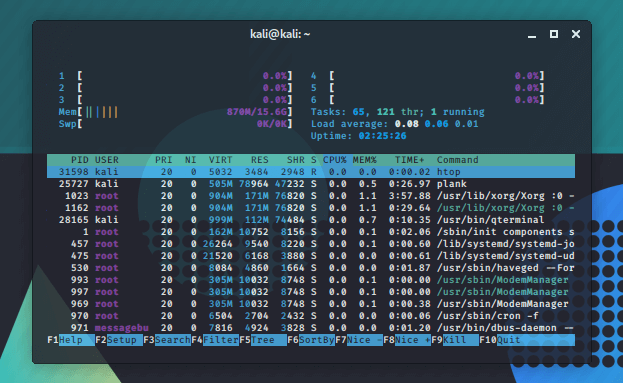
Task: Start F3 Search in htop
Action: 167,340
